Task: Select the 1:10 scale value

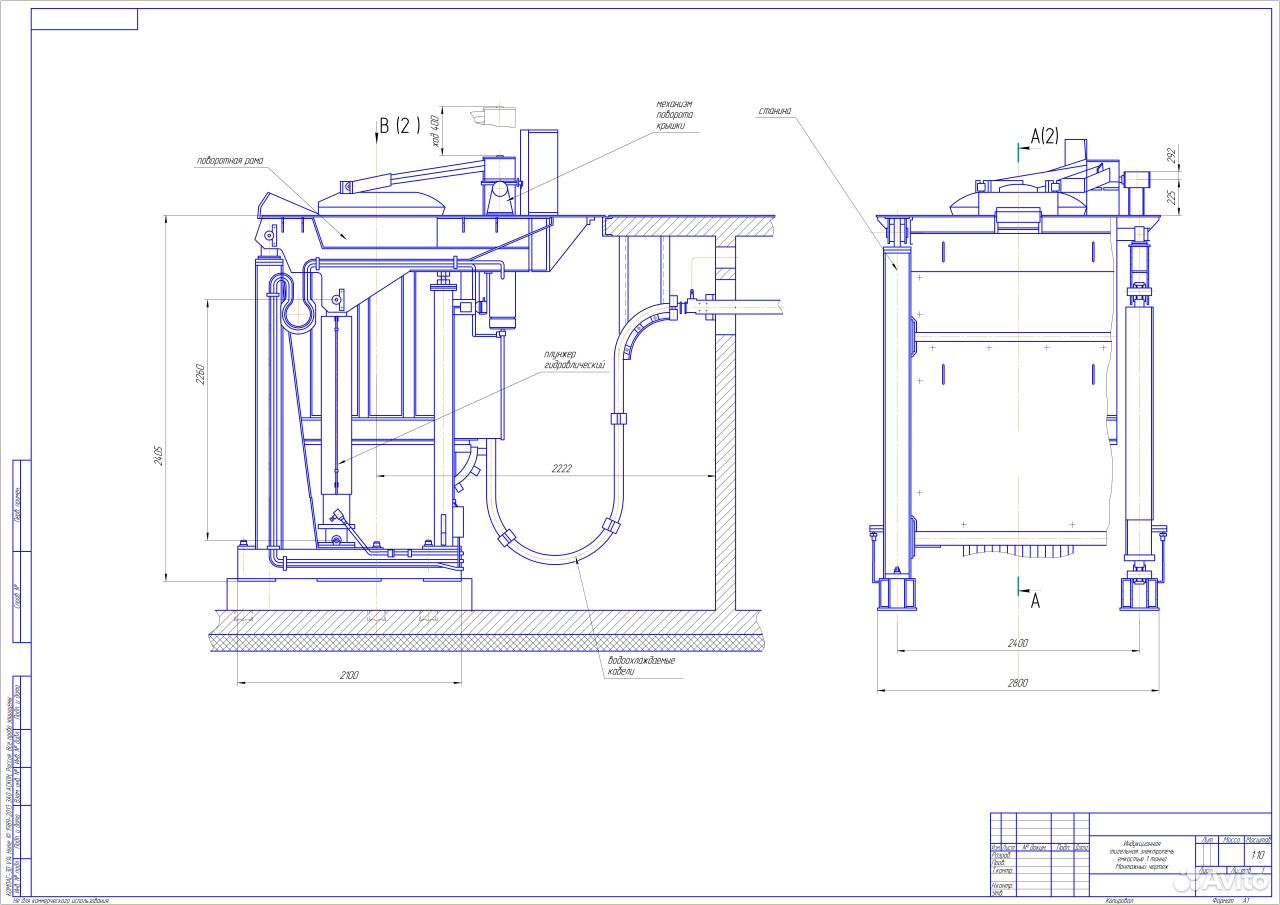Action: (1258, 855)
